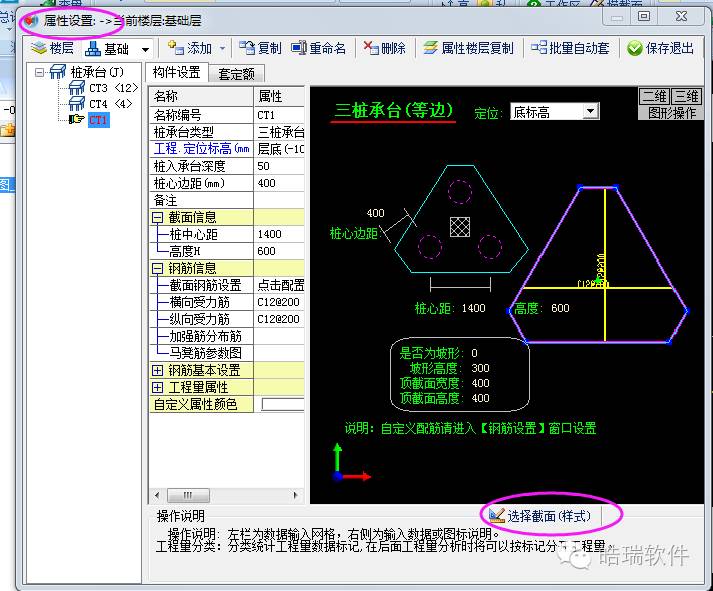Click the 名称 column header
Viewport: 713px width, 591px height.
tap(201, 96)
